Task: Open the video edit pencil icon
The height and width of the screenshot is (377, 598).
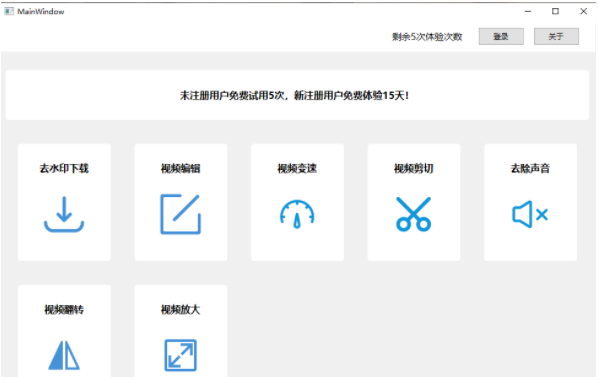Action: pos(180,214)
